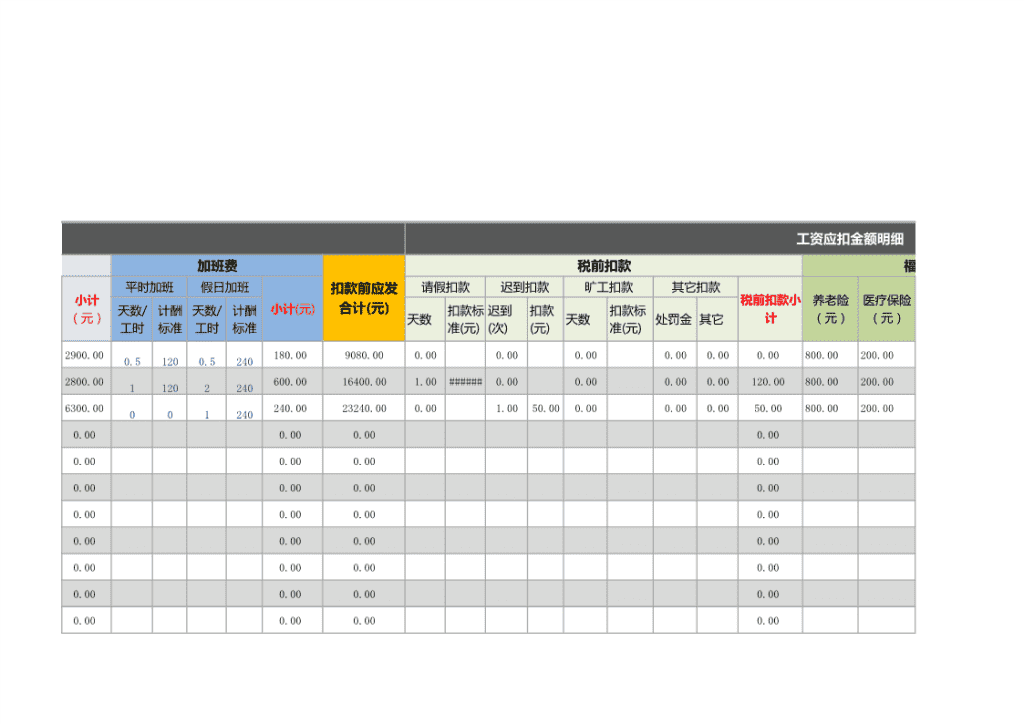This screenshot has width=1024, height=724.
Task: Select the 600.00 overtime subtotal cell
Action: (293, 382)
